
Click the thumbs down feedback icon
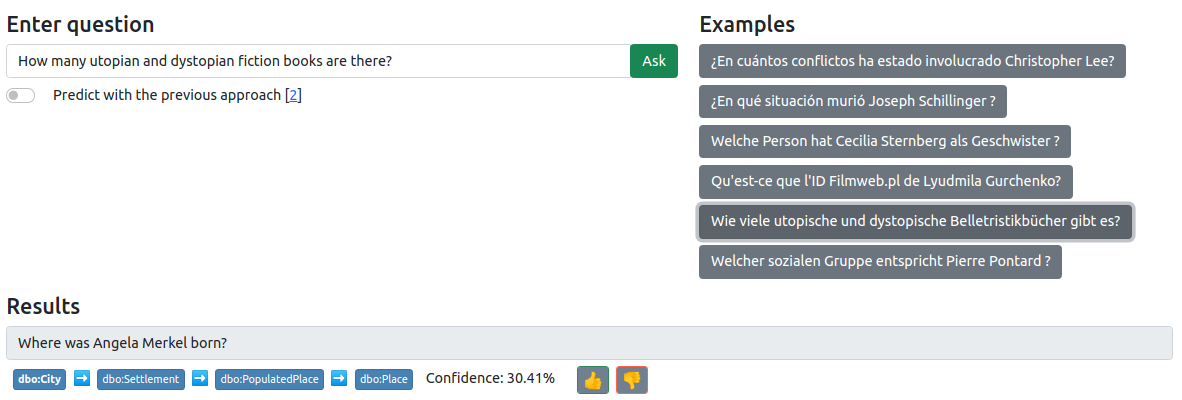632,380
